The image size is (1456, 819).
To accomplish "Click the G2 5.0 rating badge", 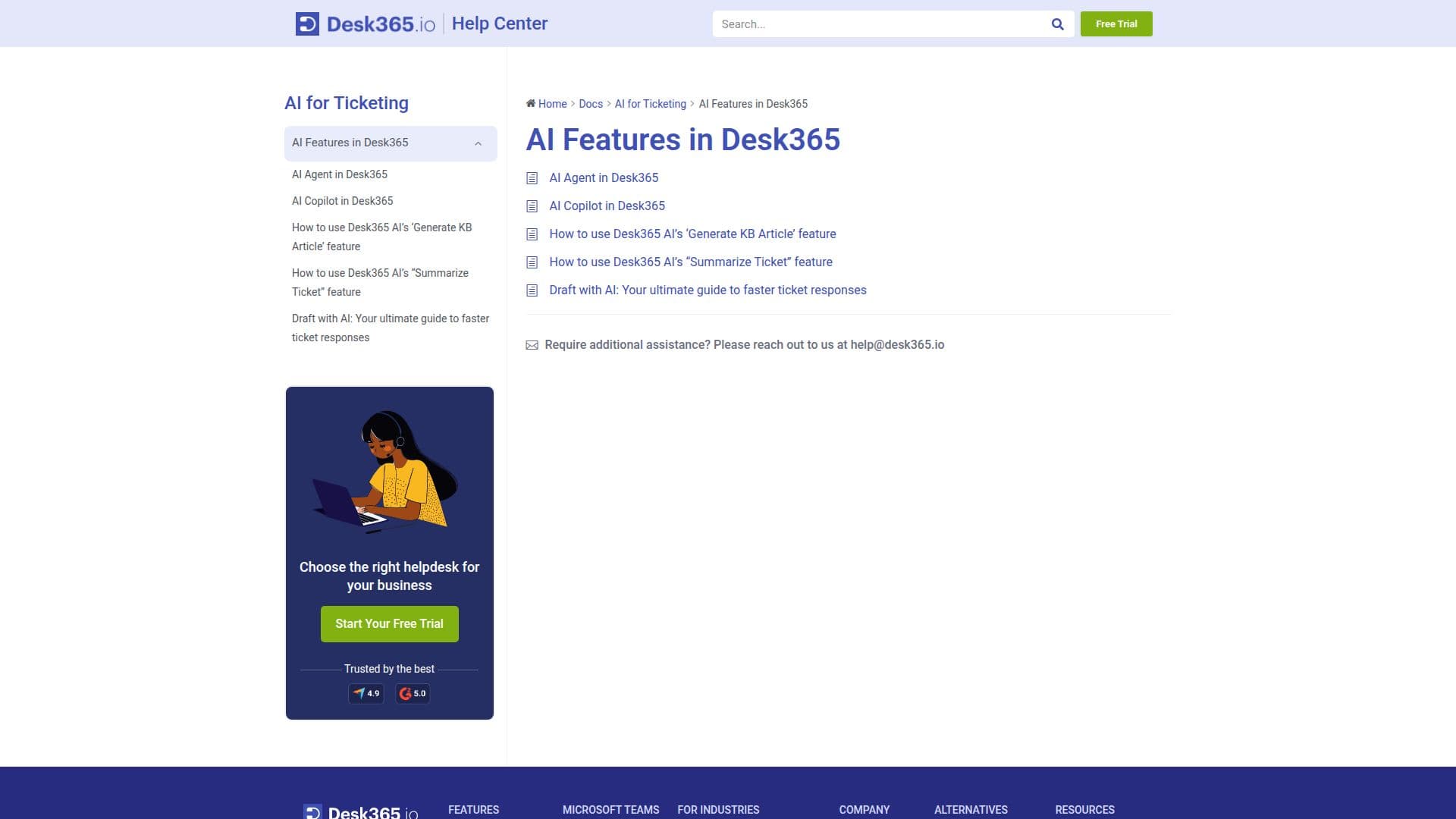I will coord(413,693).
